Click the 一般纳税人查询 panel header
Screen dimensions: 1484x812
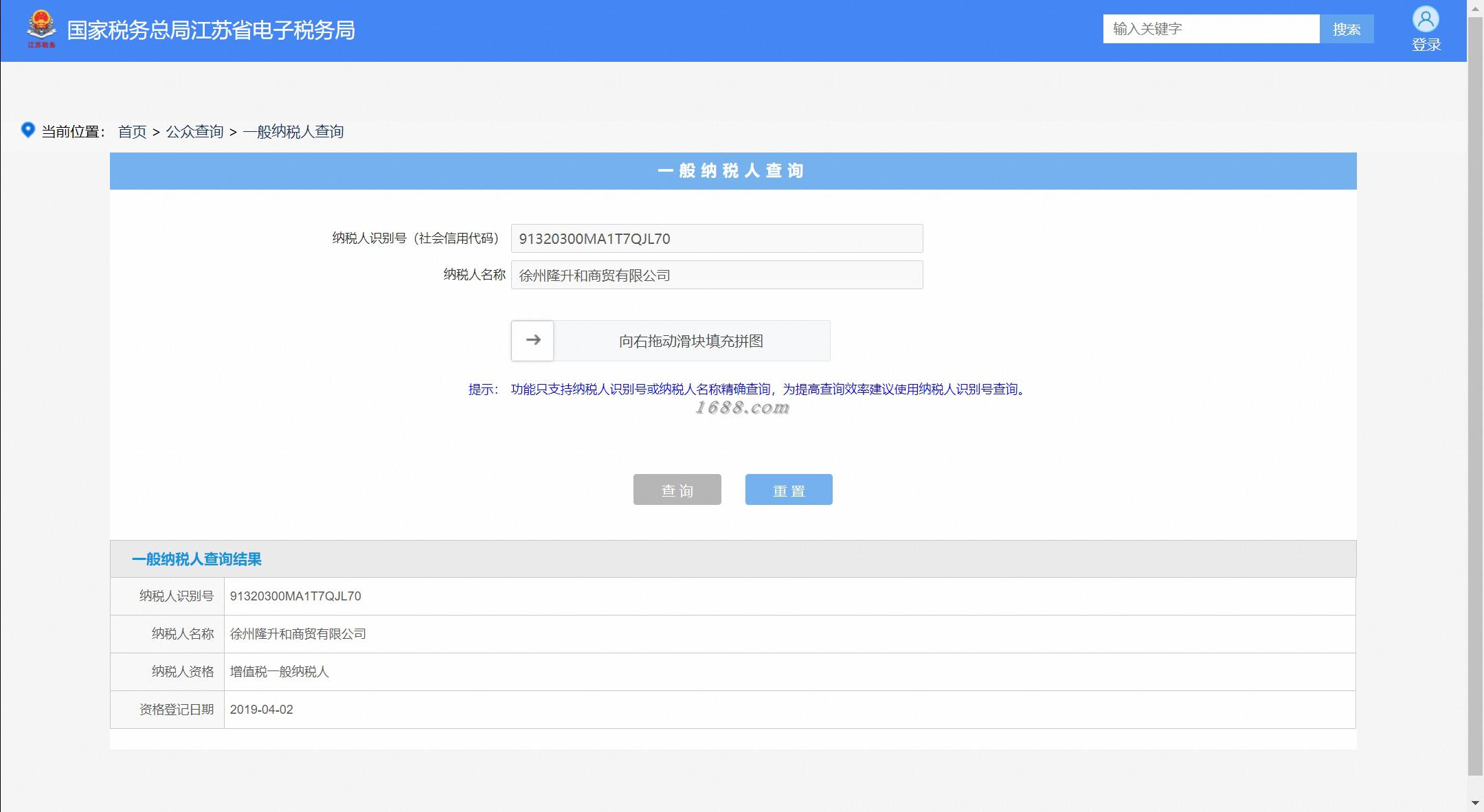733,170
